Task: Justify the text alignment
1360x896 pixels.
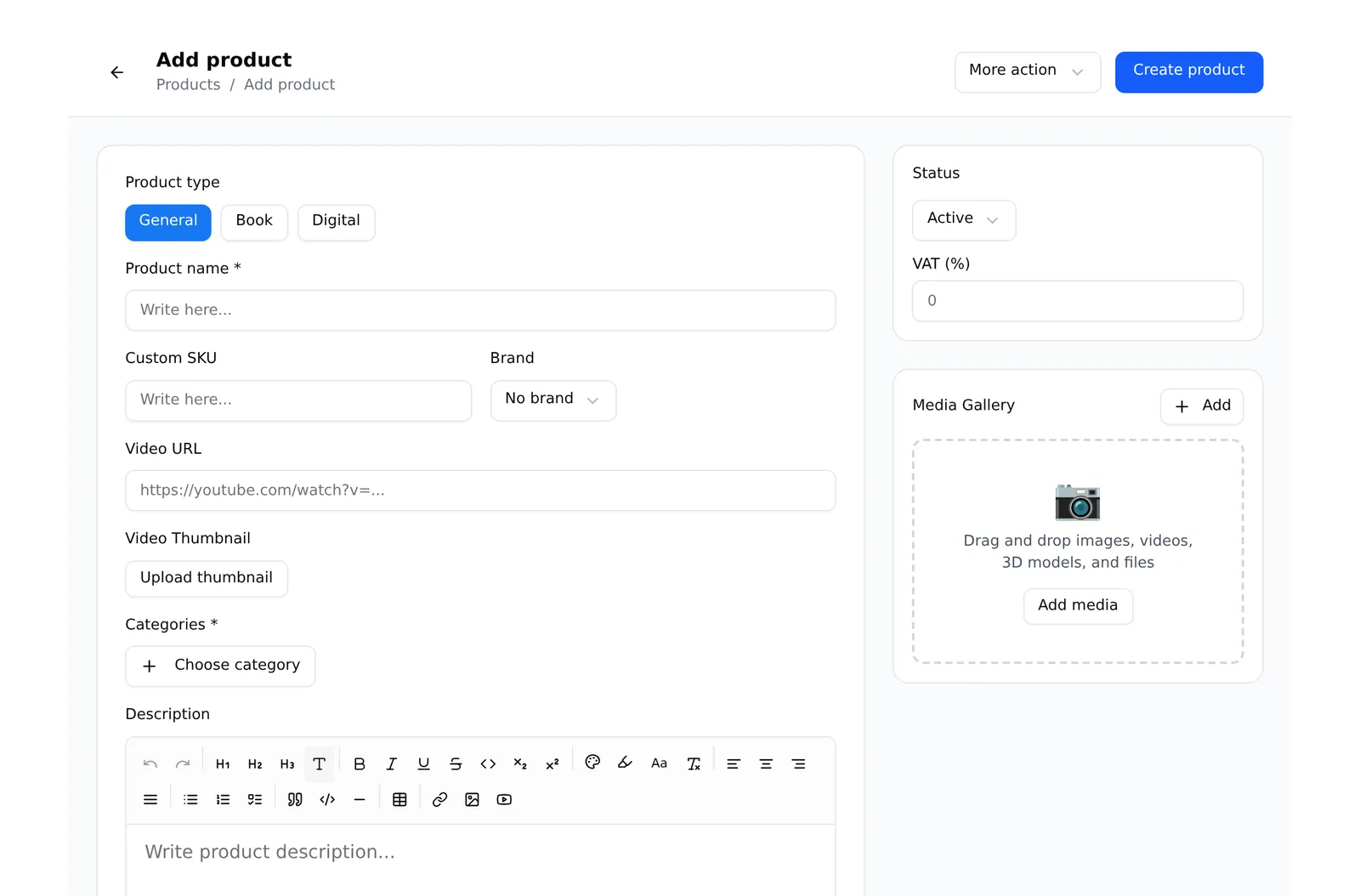Action: [150, 800]
